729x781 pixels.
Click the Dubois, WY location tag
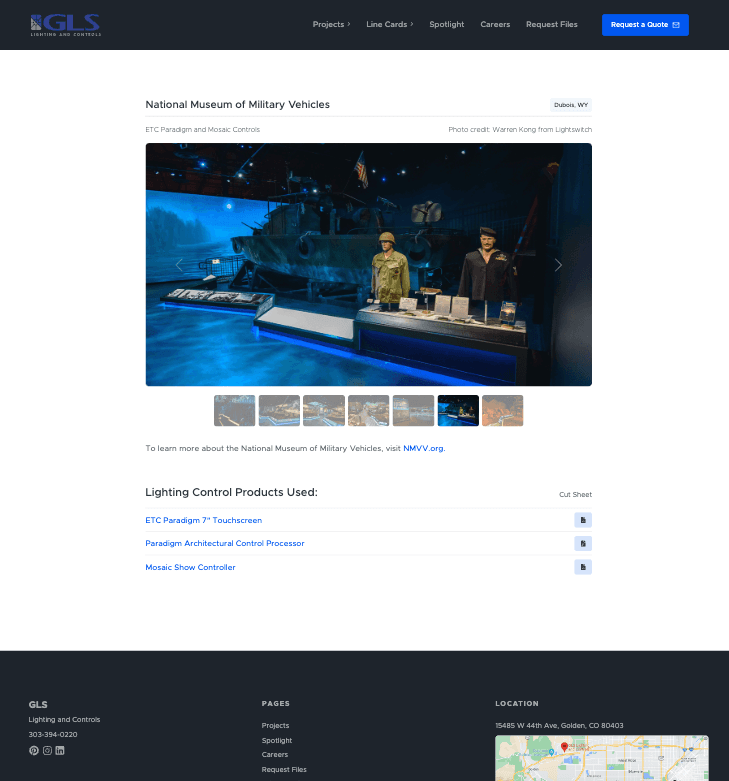click(x=571, y=105)
